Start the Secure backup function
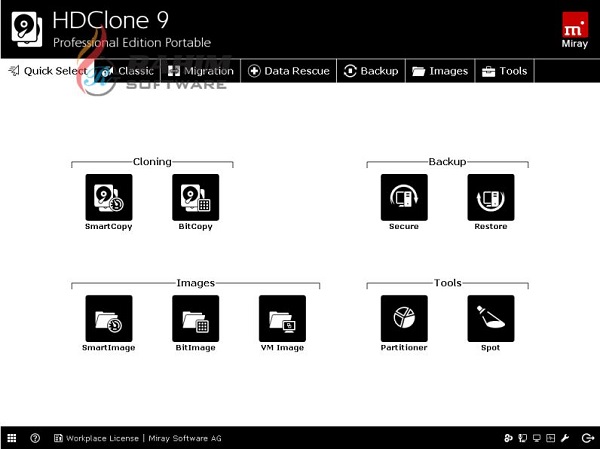 click(404, 198)
